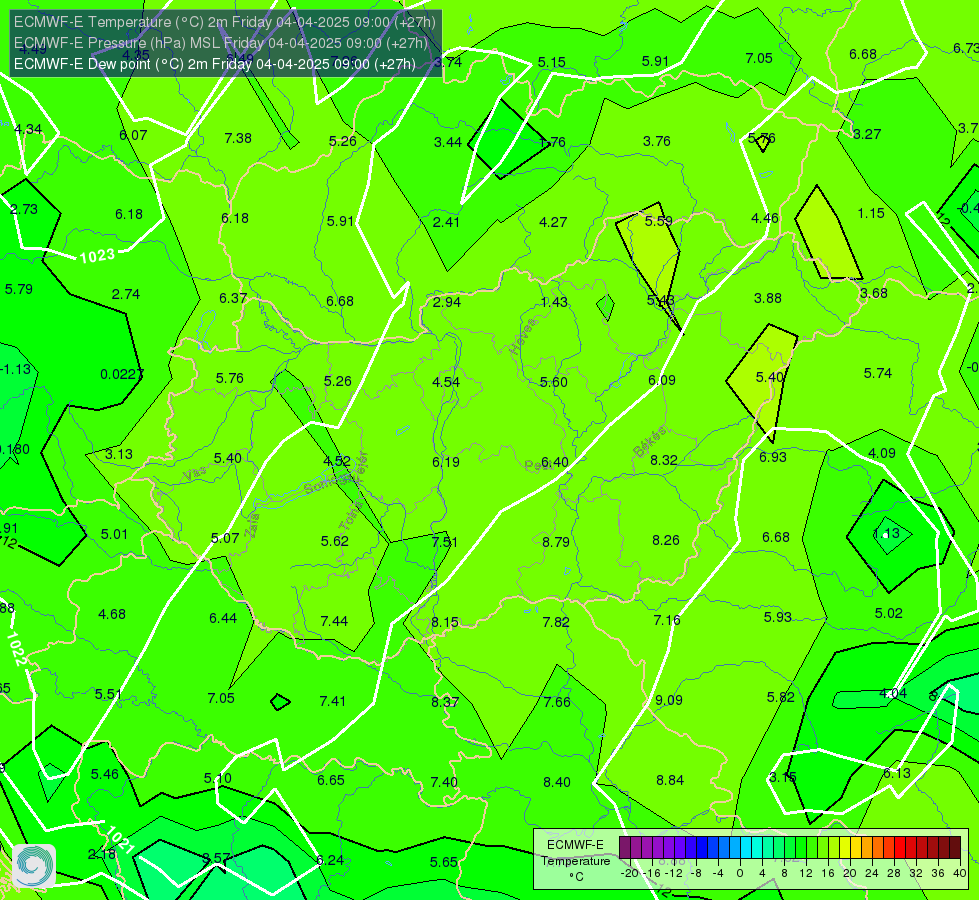The height and width of the screenshot is (900, 979).
Task: Click the 5.59 grid value
Action: pos(659,222)
